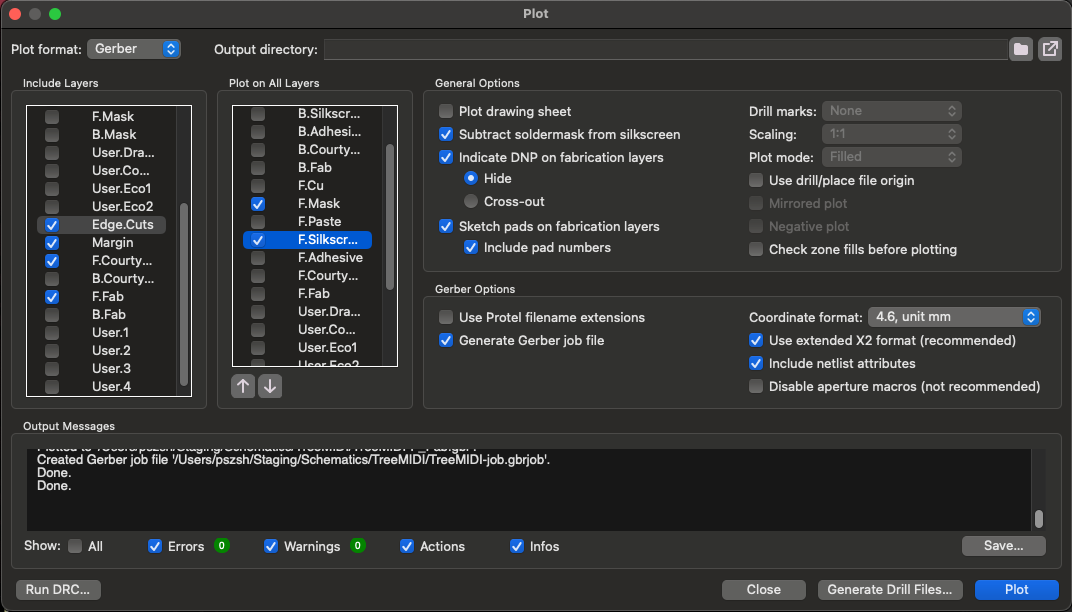Move selected layer up with arrow button
Screen dimensions: 1072x612
243,386
